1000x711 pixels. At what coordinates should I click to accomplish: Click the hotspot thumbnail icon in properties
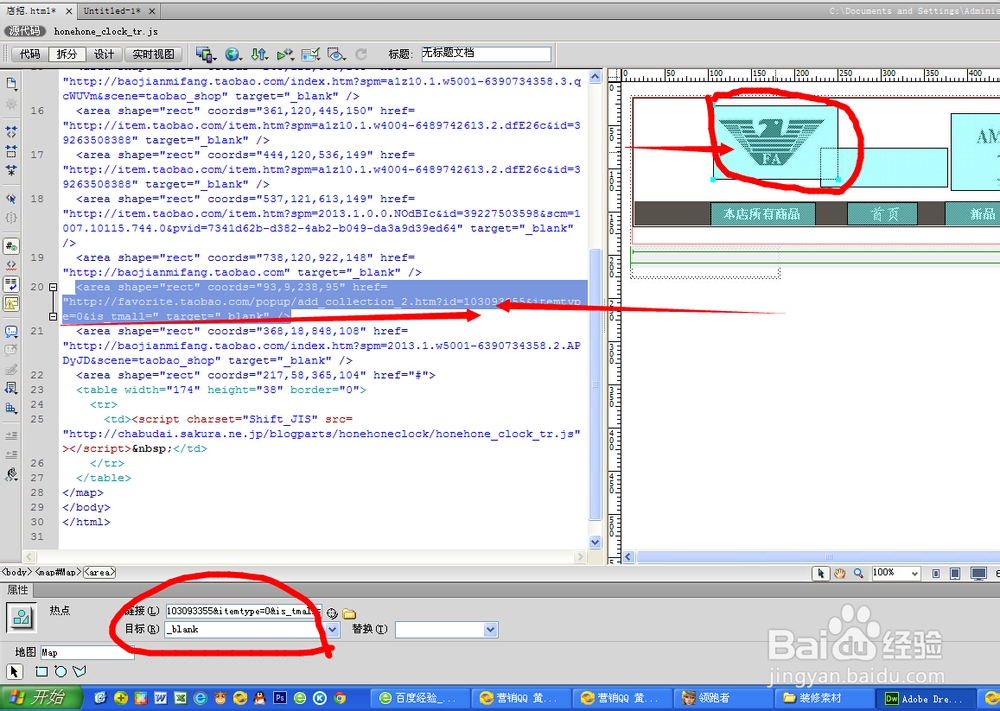21,617
